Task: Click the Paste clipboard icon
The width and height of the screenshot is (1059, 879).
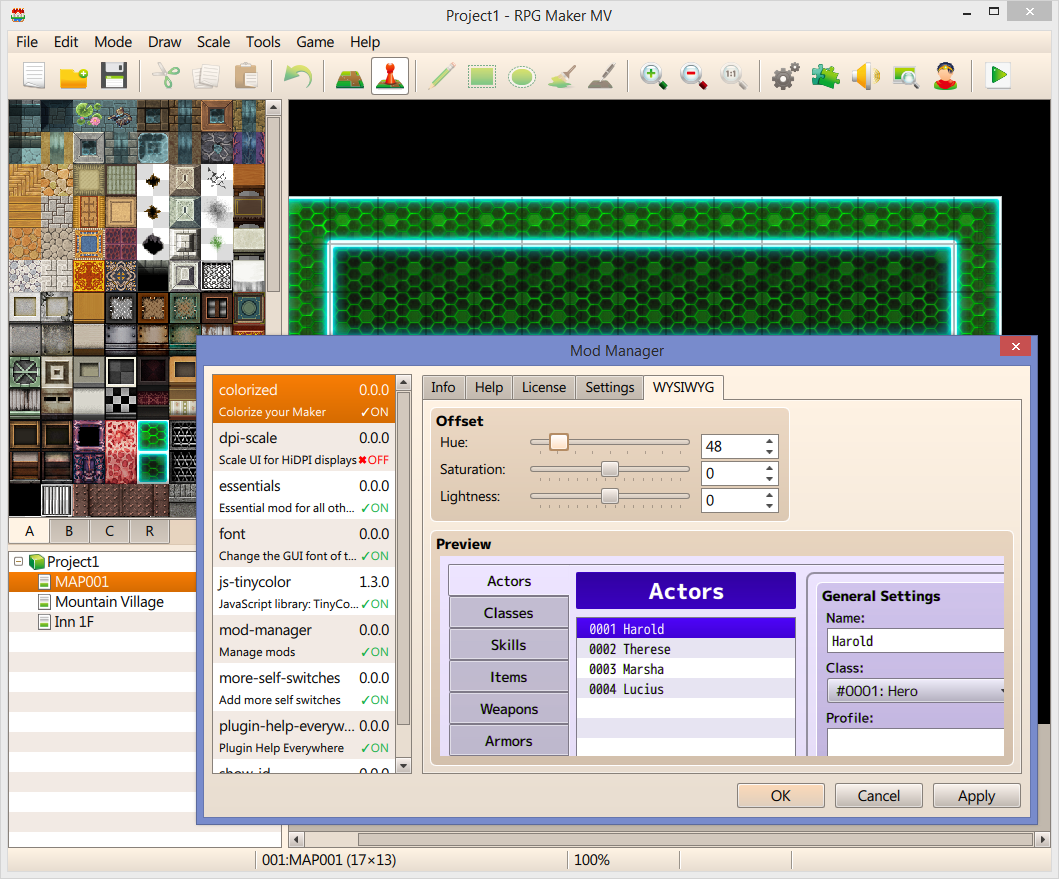Action: click(246, 76)
